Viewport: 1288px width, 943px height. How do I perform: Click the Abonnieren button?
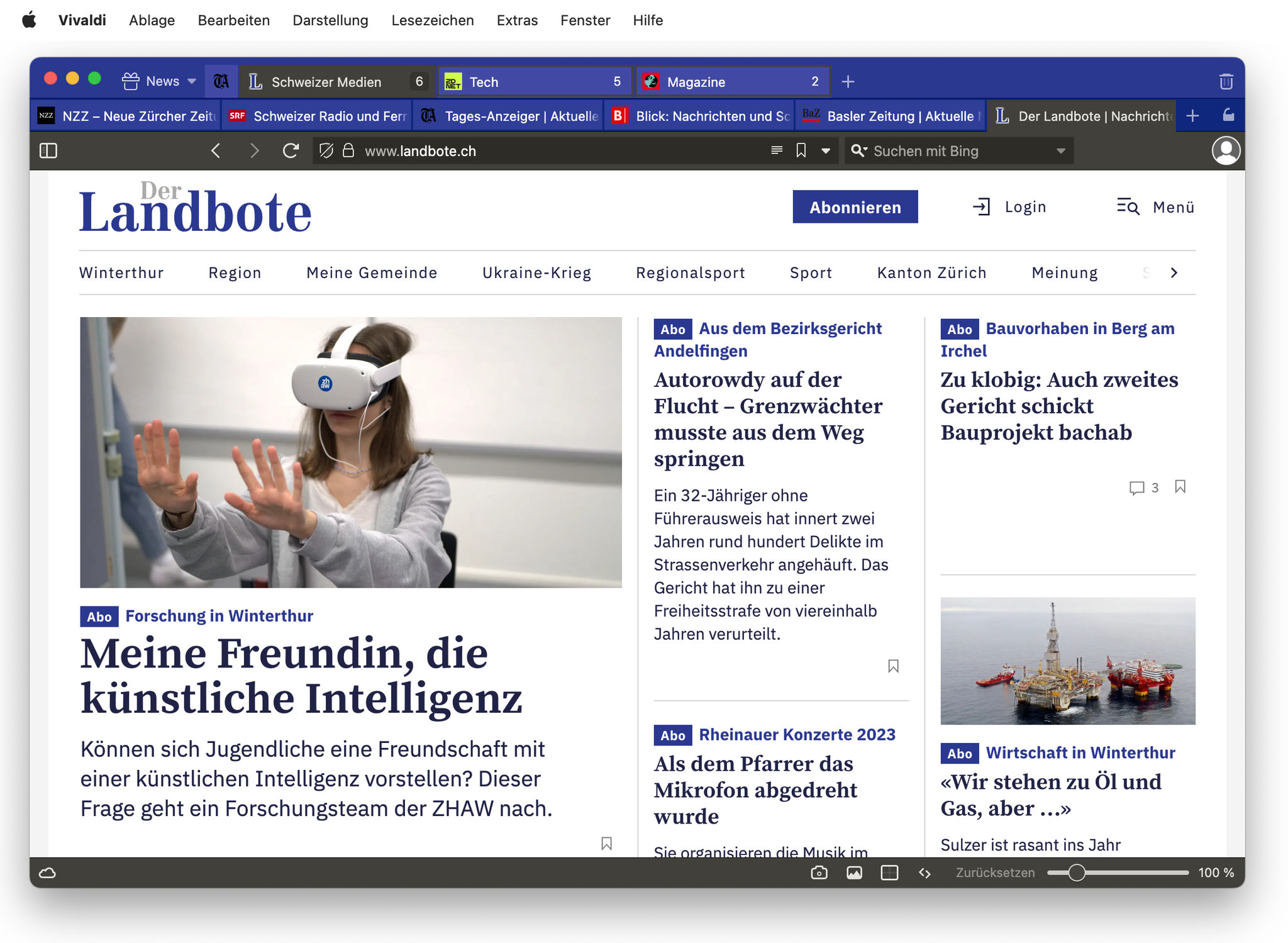[x=855, y=207]
